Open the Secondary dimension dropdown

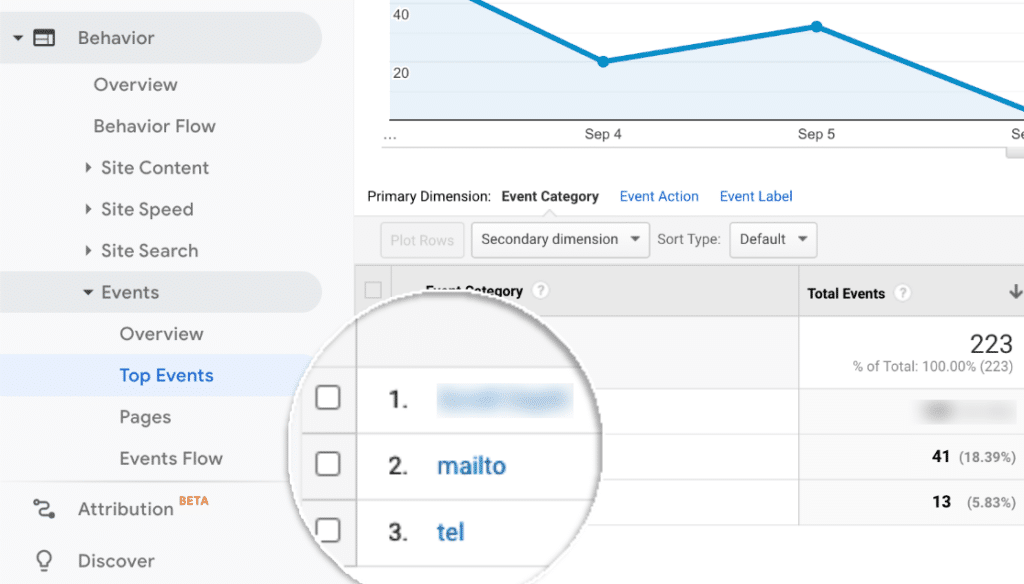click(x=559, y=240)
